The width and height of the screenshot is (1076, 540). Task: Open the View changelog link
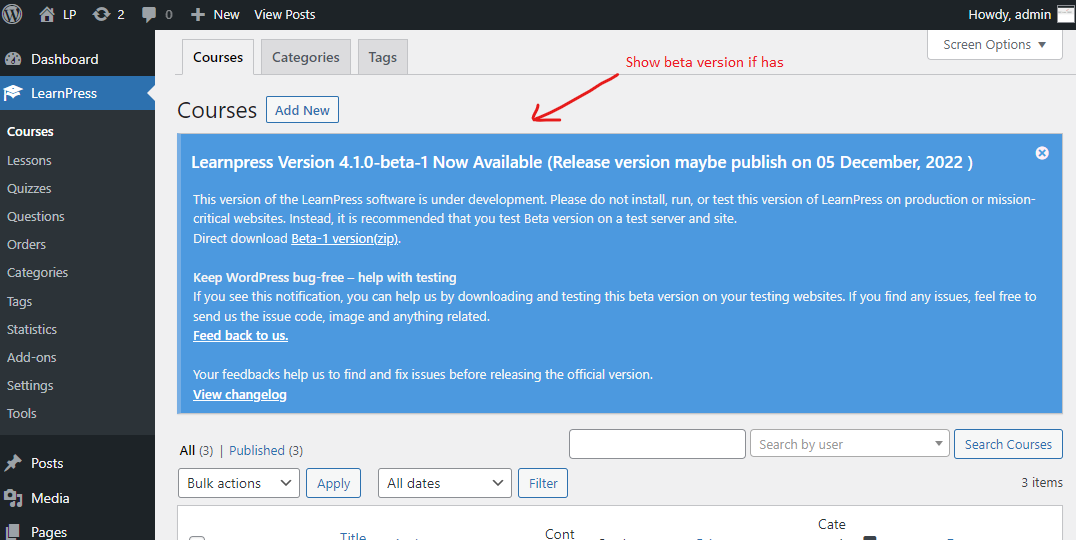tap(239, 395)
